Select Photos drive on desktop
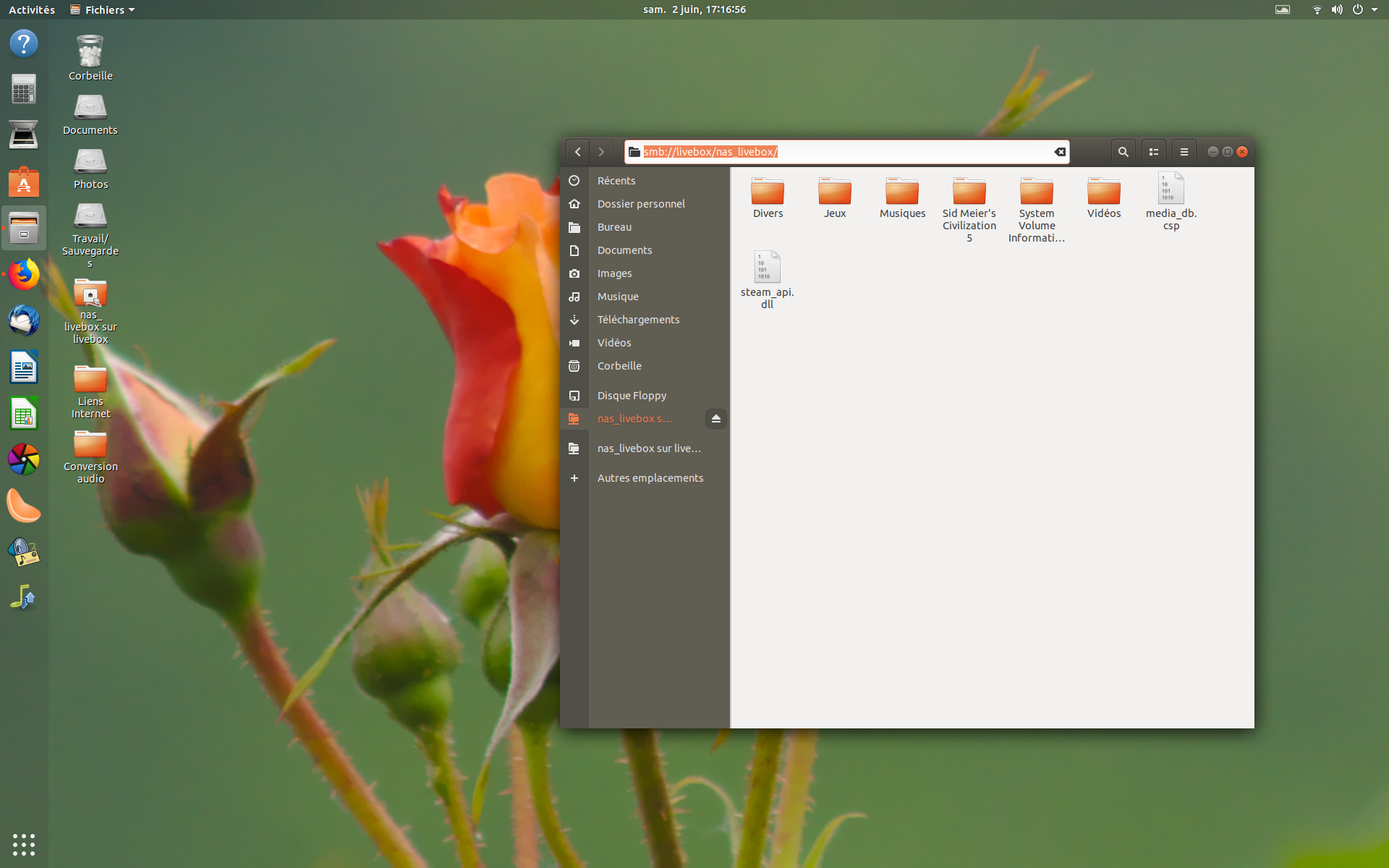The width and height of the screenshot is (1389, 868). [90, 169]
